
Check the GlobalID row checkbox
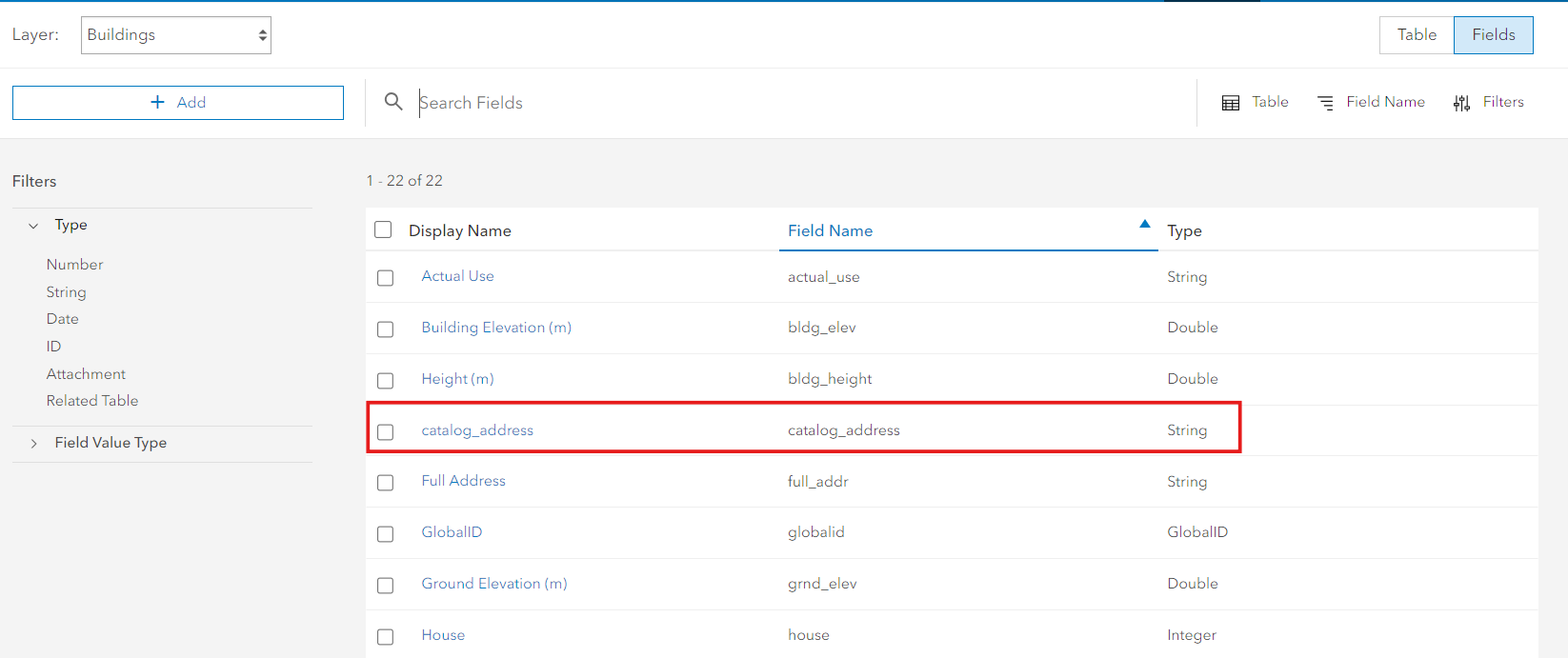pyautogui.click(x=385, y=534)
